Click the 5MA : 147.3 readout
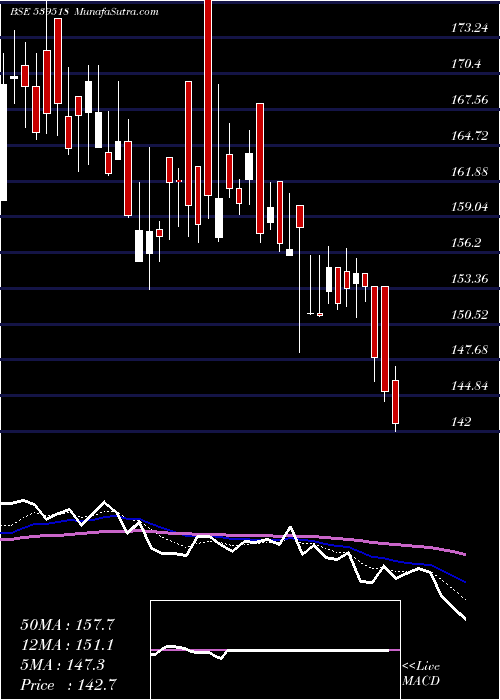Screen dimensions: 500x700 click(x=62, y=665)
